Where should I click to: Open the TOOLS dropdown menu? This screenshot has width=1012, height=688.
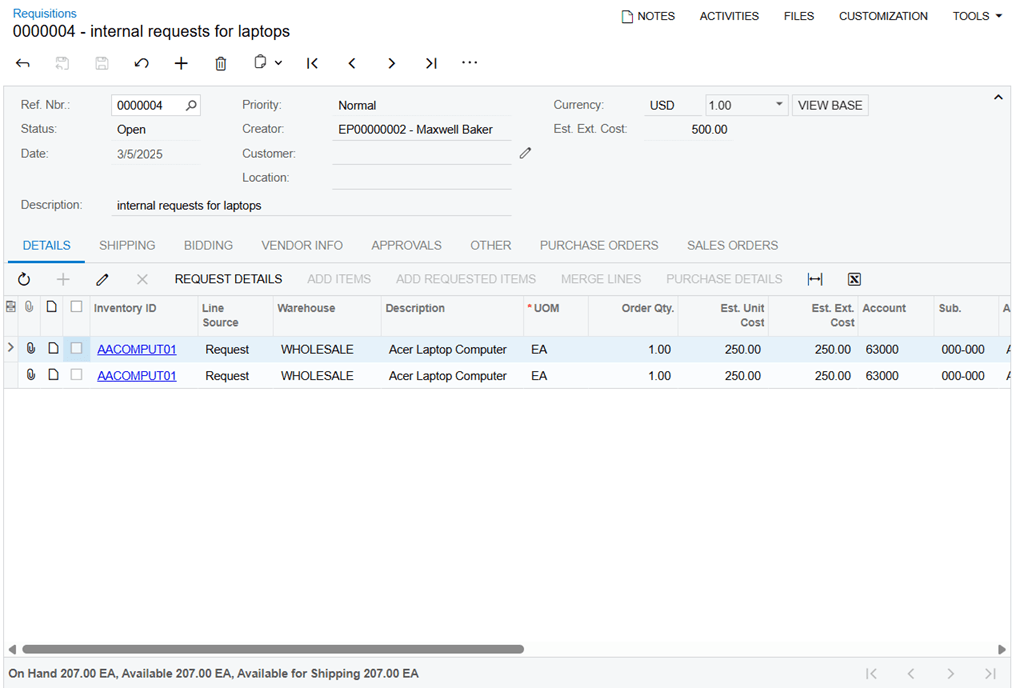(975, 16)
